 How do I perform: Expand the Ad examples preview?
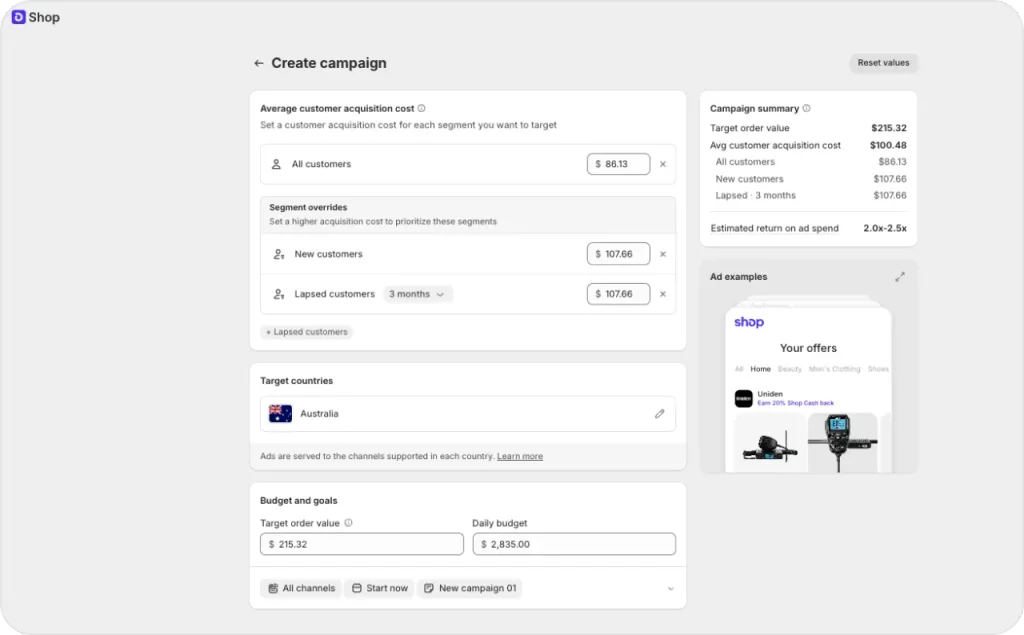(900, 277)
